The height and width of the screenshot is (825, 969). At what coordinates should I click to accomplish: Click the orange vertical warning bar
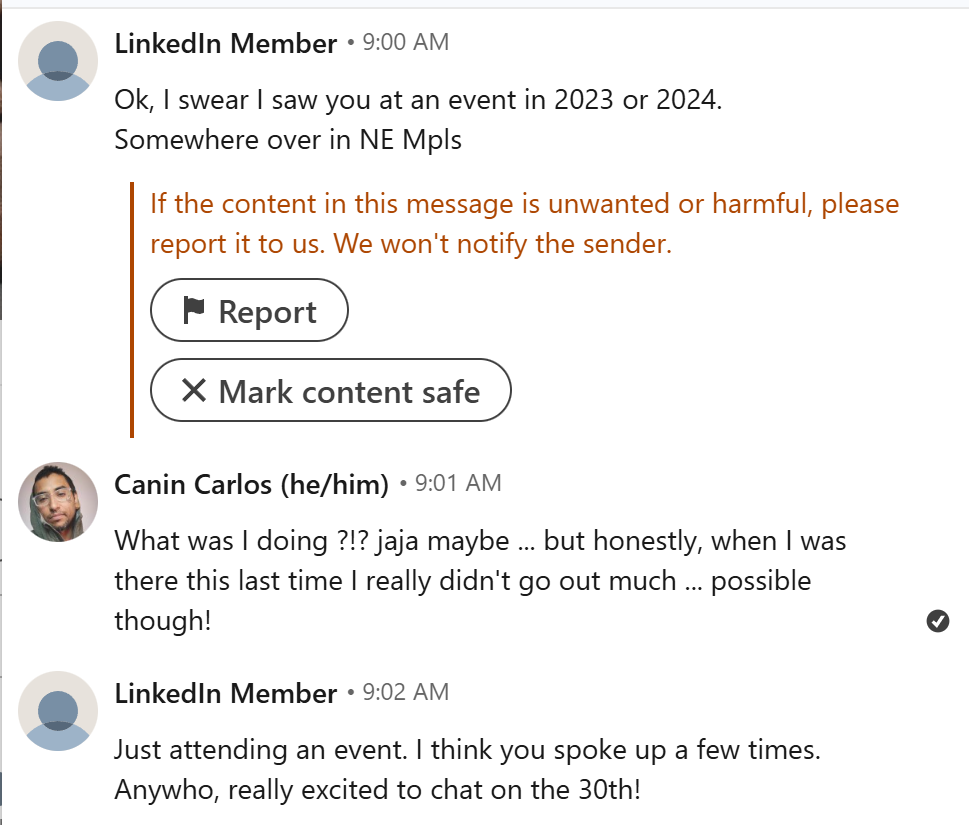pyautogui.click(x=132, y=310)
